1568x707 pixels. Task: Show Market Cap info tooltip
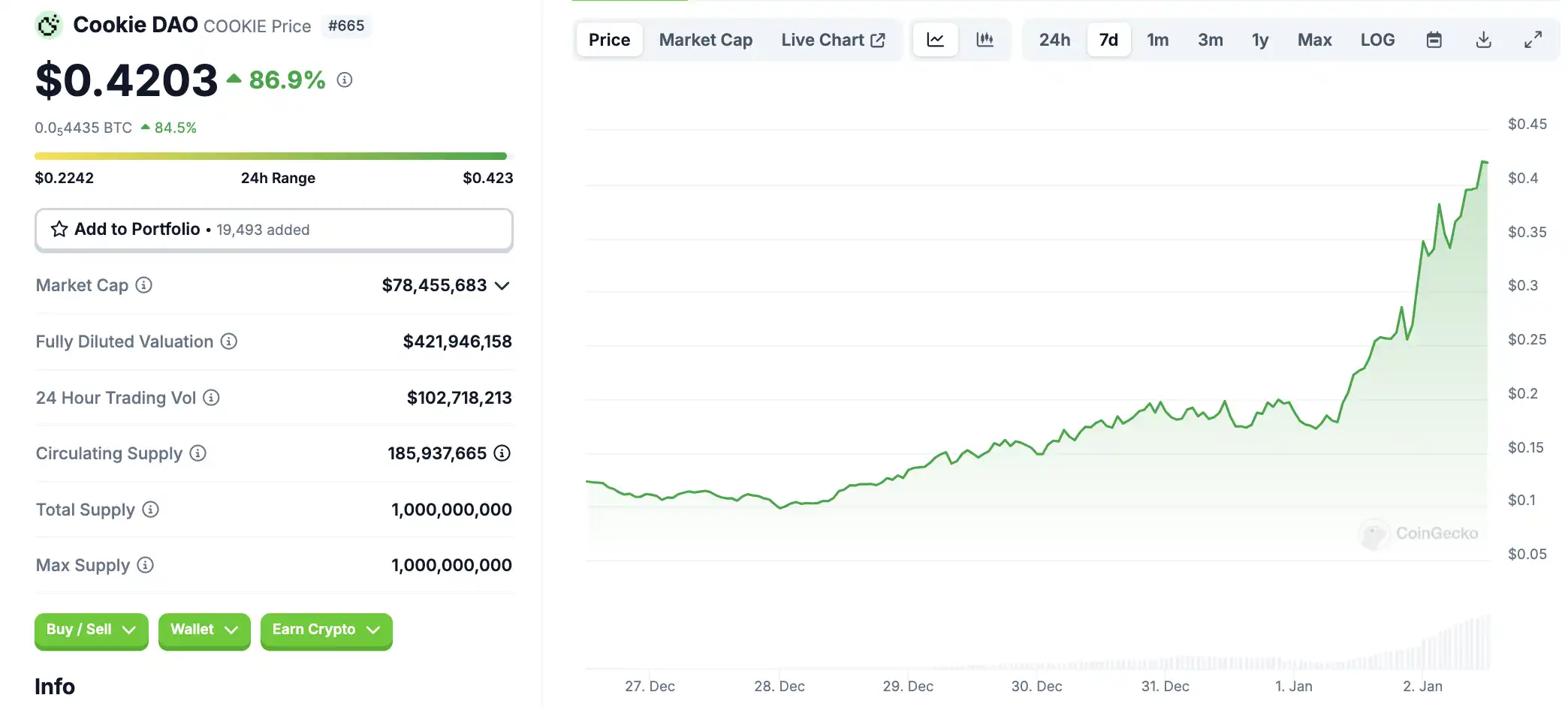[143, 285]
